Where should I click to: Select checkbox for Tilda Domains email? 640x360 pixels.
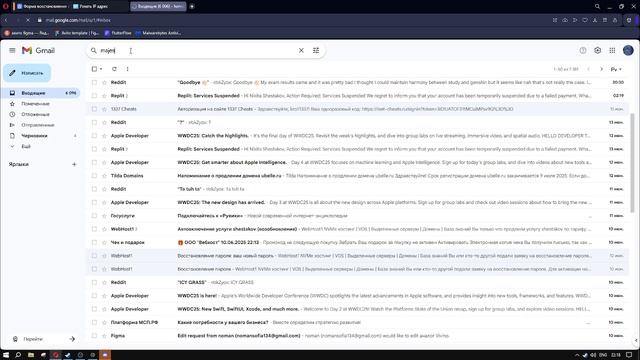(x=94, y=176)
